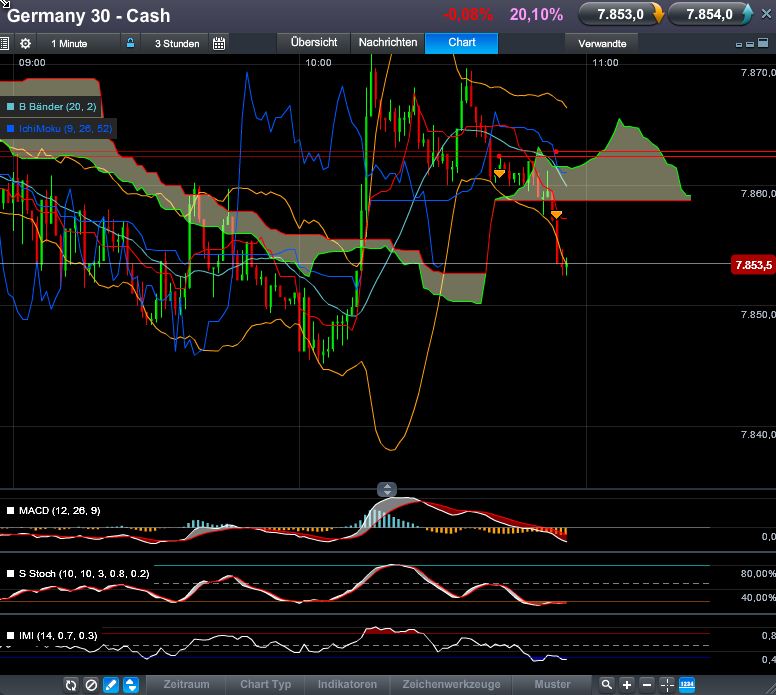Activate the crosshair cursor icon
Screen dimensions: 776x695
667,685
